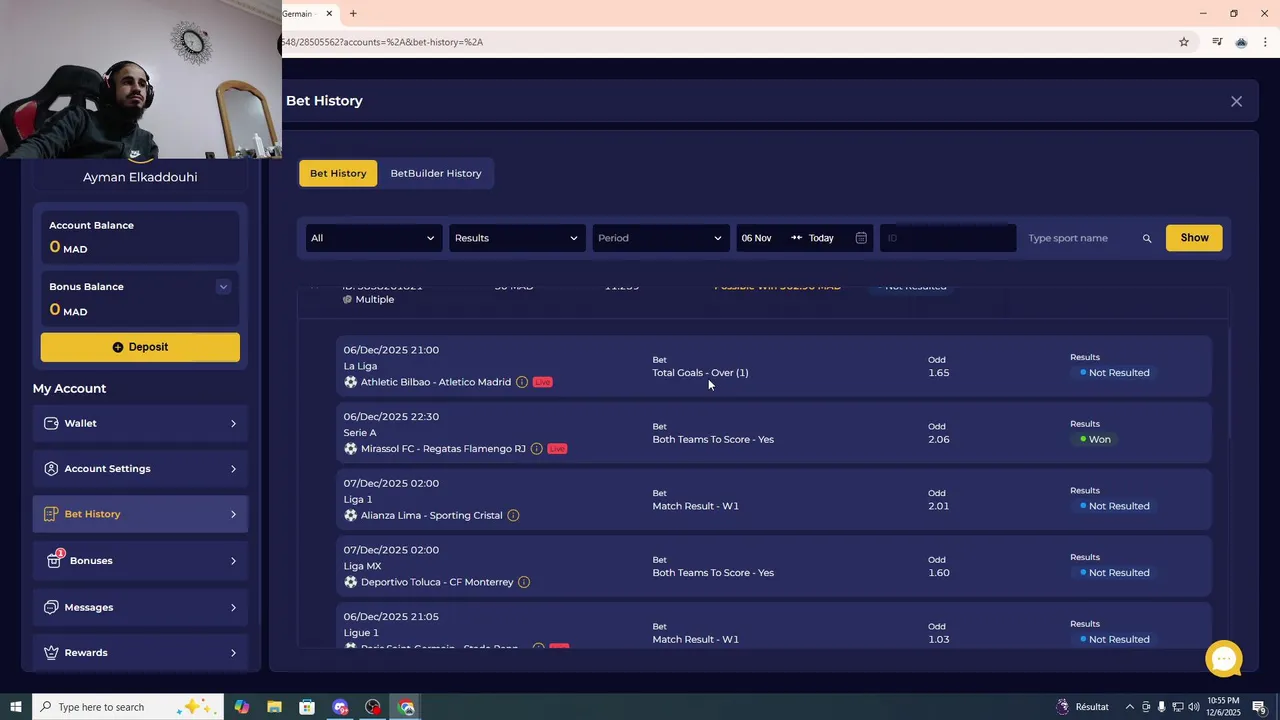Viewport: 1280px width, 720px height.
Task: Show hidden system tray icons
Action: [x=1130, y=707]
